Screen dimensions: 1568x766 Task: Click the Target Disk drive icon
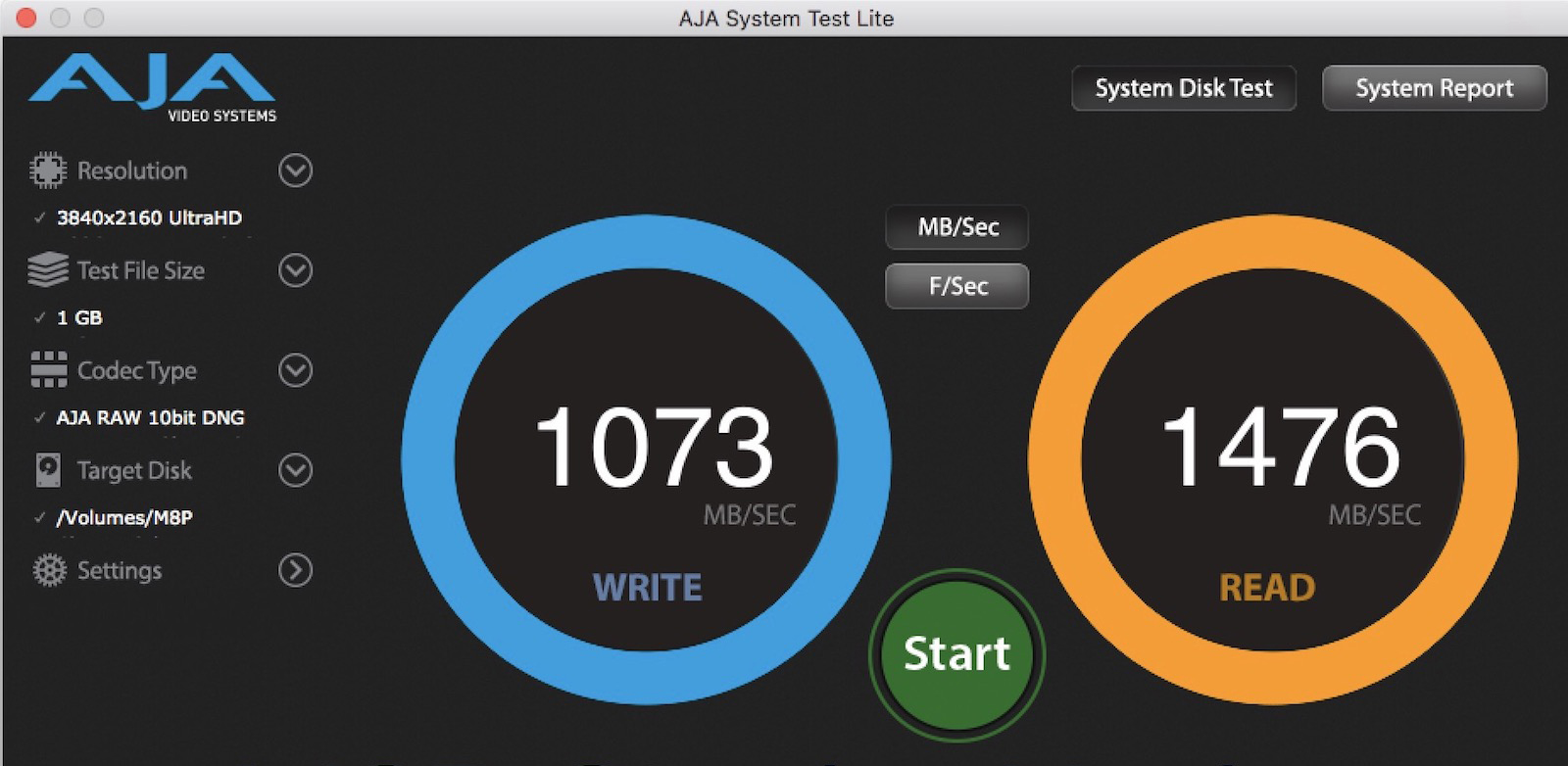(x=47, y=470)
